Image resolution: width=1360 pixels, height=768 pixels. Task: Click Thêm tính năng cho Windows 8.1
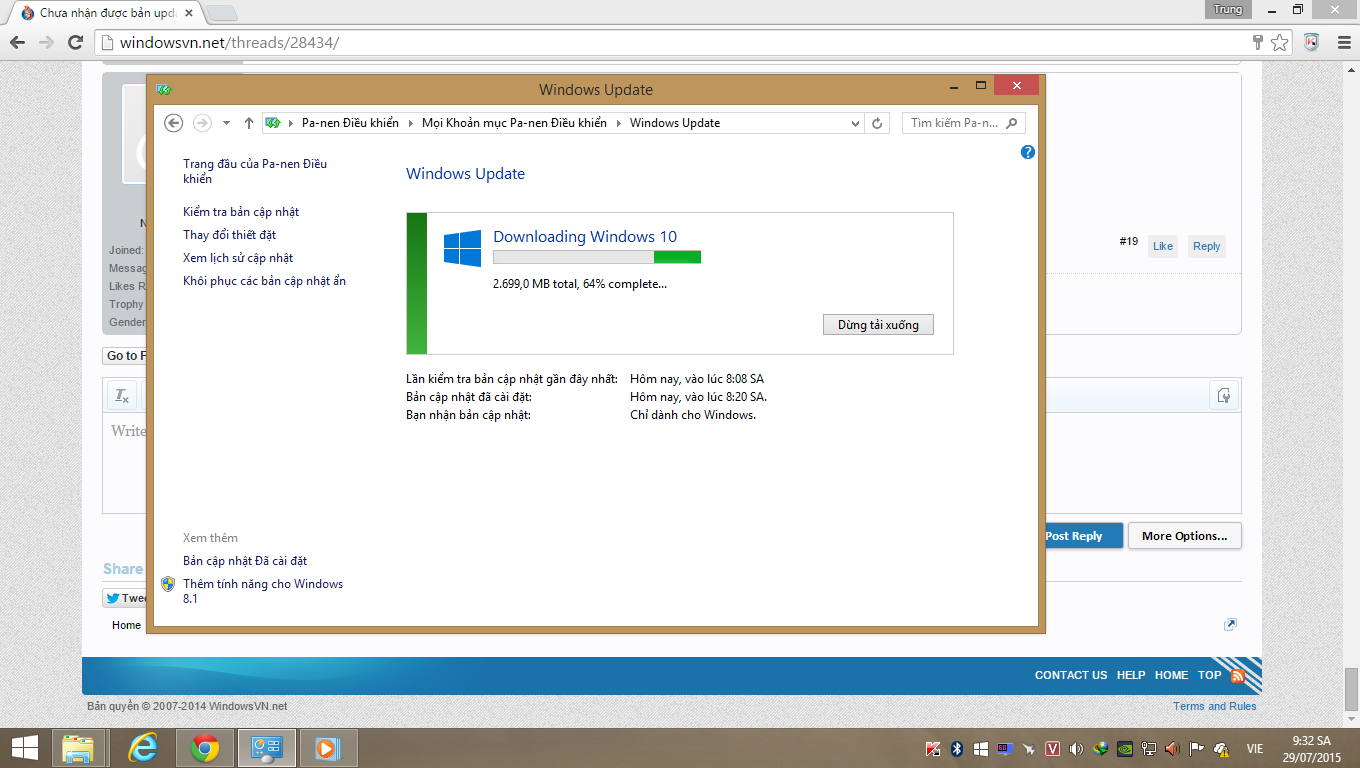coord(263,591)
